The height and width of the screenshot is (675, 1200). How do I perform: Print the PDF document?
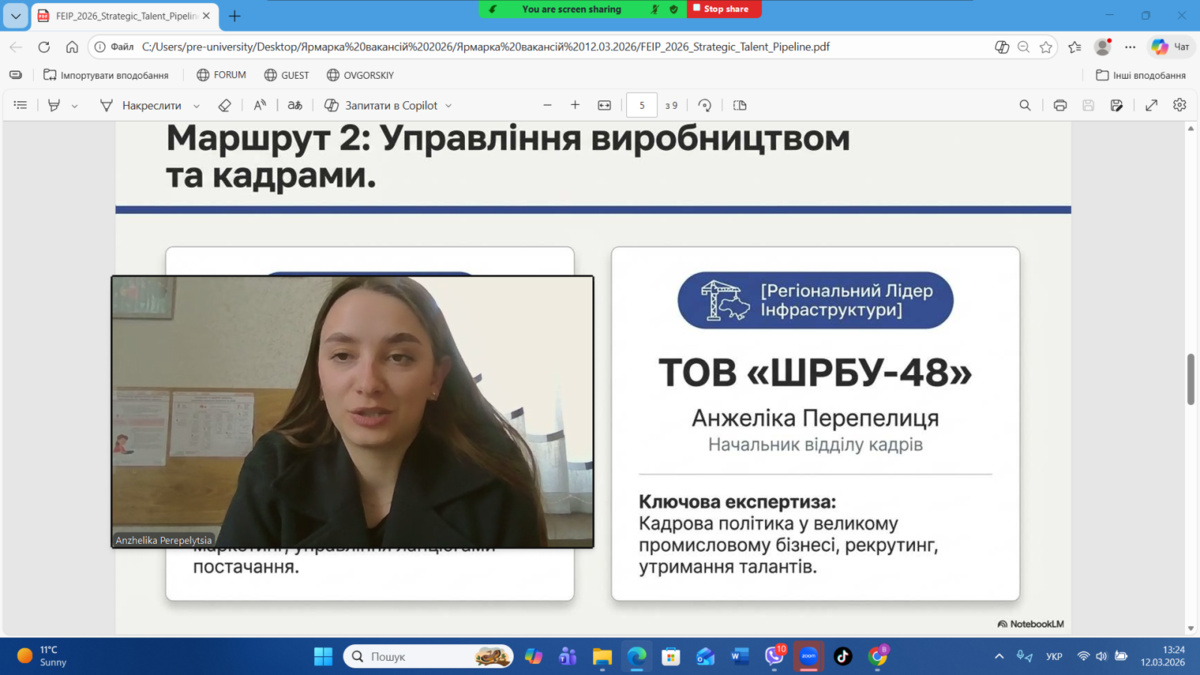[1060, 105]
